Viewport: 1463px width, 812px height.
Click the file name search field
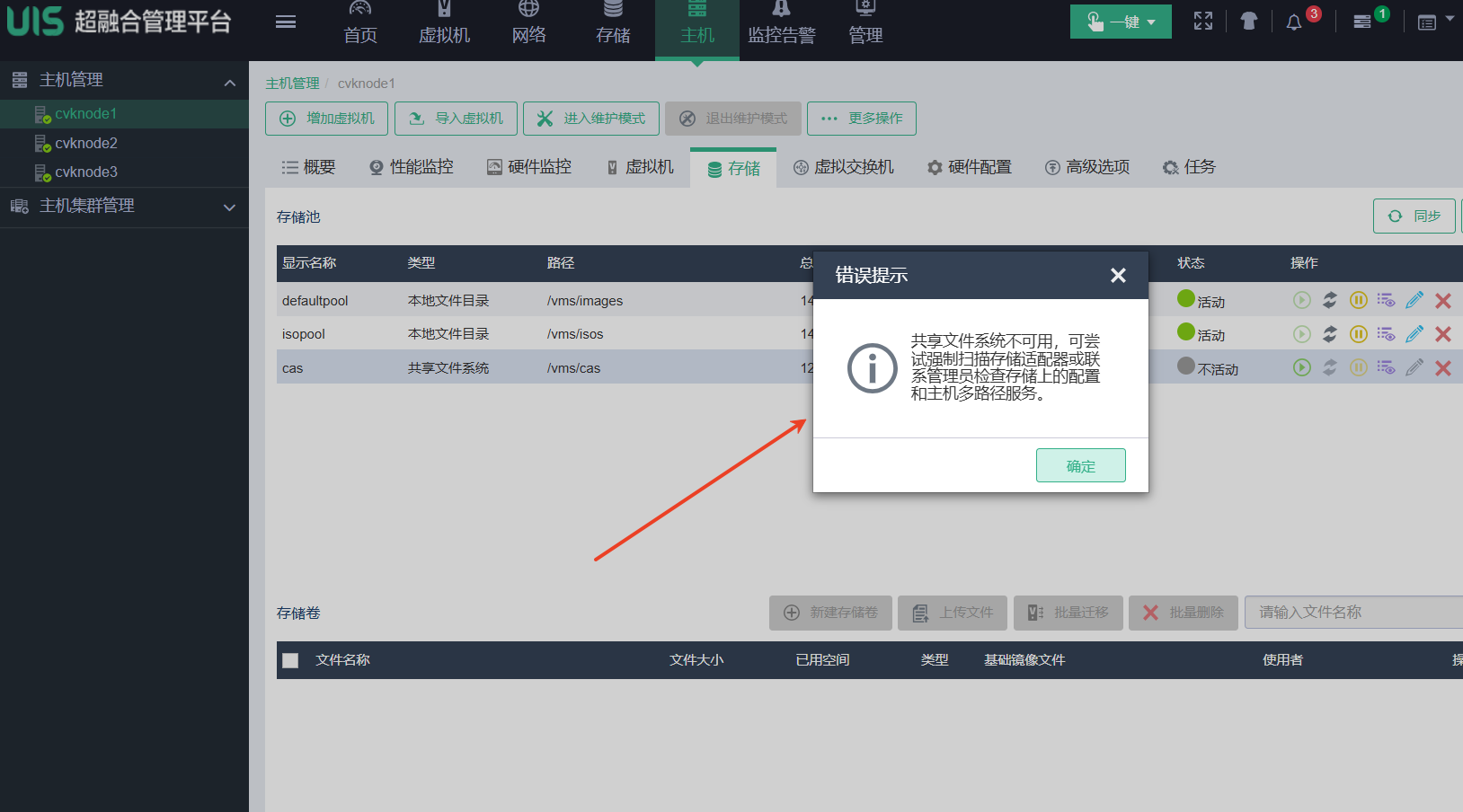pyautogui.click(x=1352, y=613)
